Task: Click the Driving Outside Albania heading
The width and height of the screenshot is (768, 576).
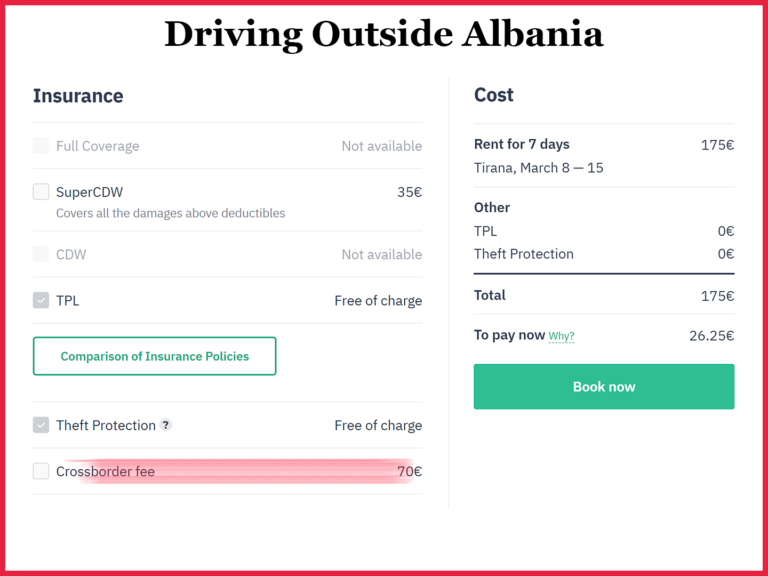Action: click(x=384, y=34)
